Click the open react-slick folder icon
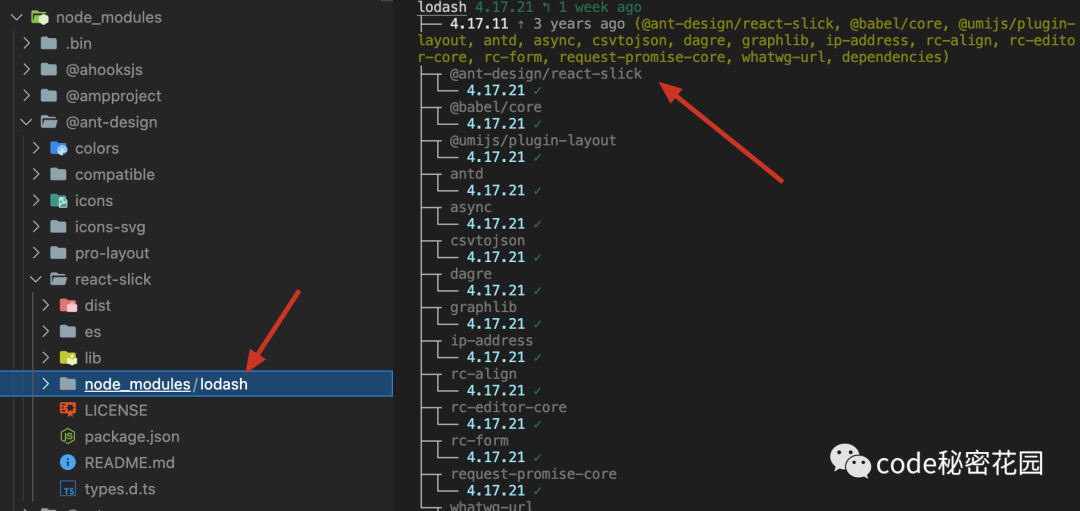 [x=58, y=279]
